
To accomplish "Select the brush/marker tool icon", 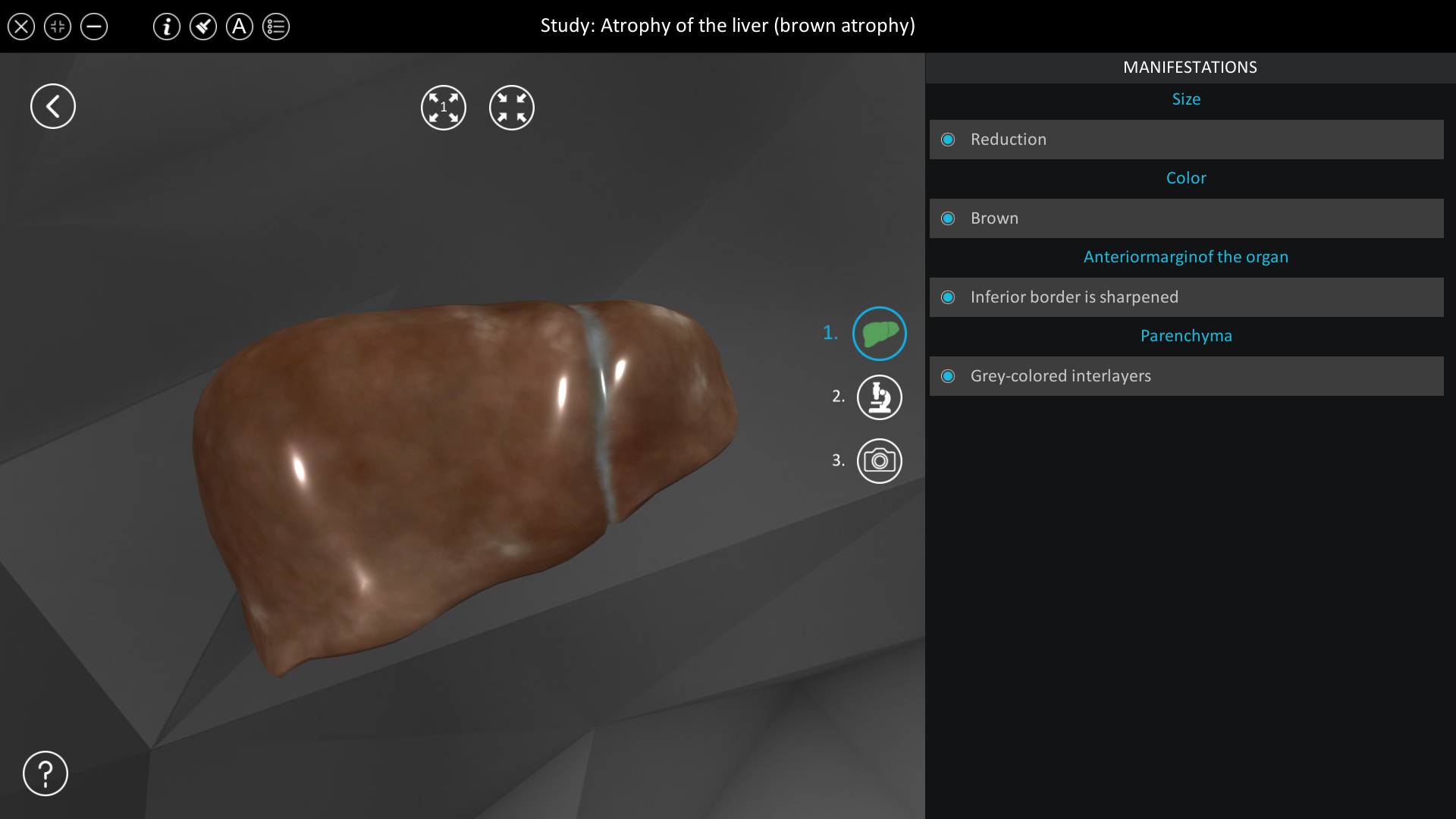I will 203,27.
